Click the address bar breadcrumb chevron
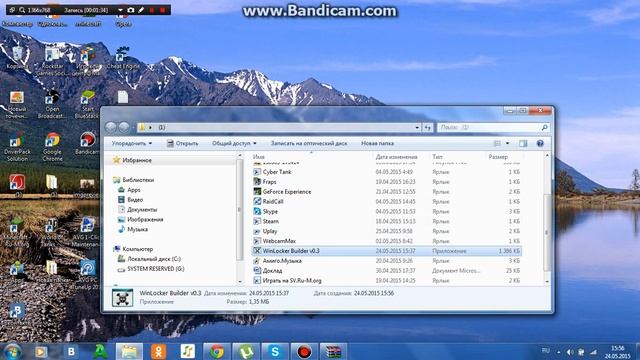Screen dimensions: 640x360 pyautogui.click(x=151, y=127)
